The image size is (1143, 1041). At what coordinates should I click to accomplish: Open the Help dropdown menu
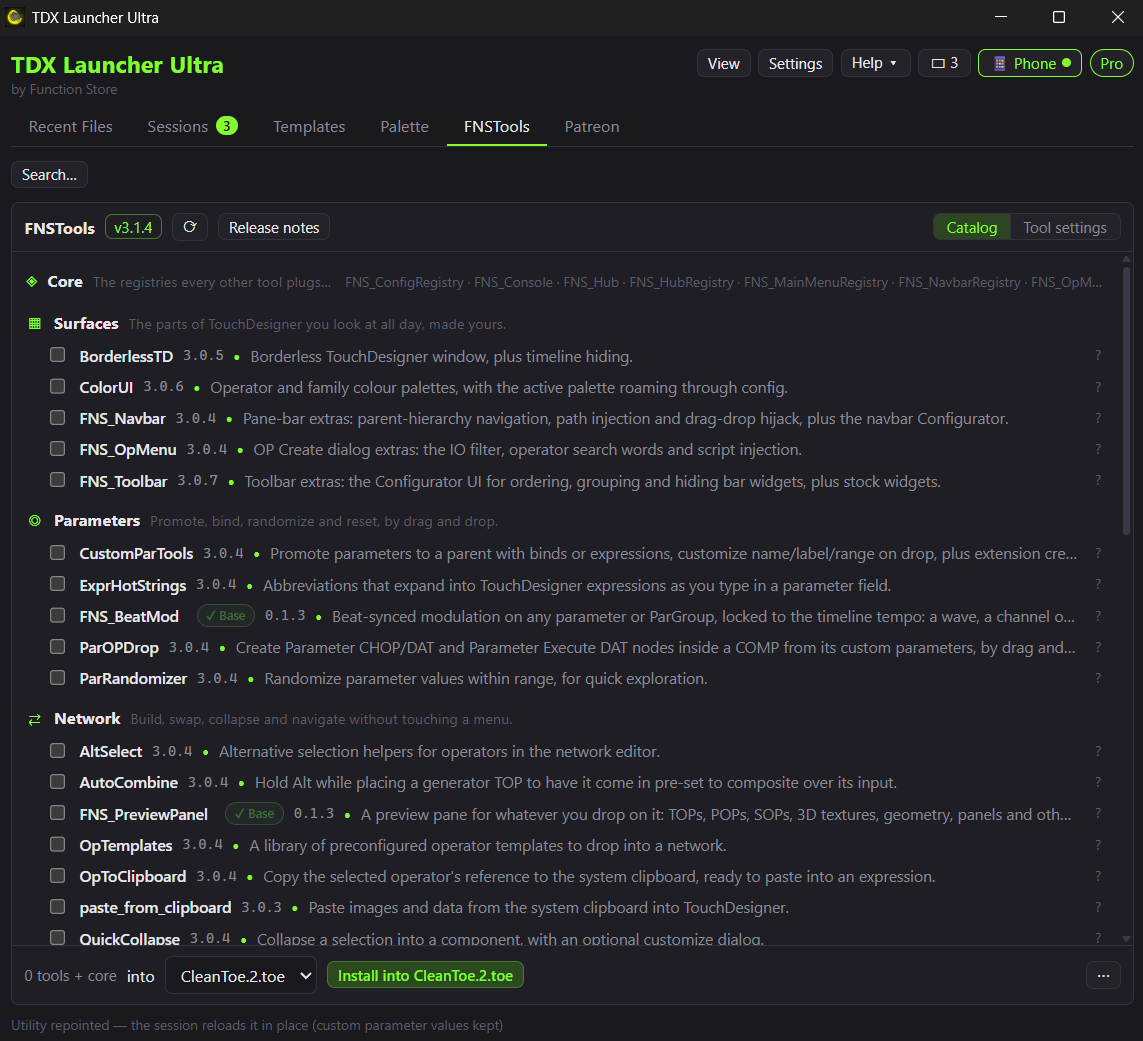875,63
